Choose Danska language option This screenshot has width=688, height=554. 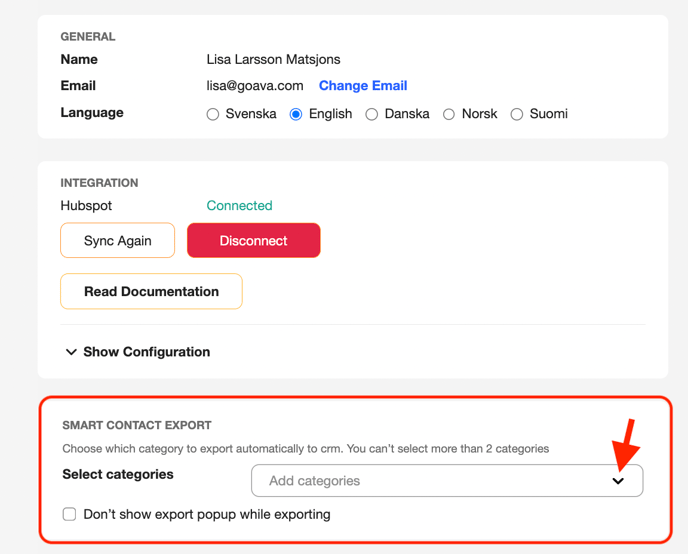point(372,114)
